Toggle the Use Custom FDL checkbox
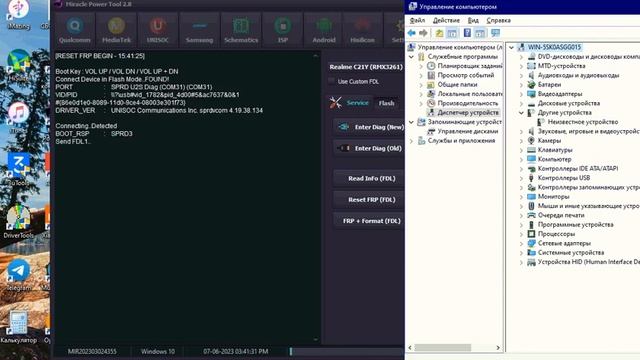 [331, 81]
